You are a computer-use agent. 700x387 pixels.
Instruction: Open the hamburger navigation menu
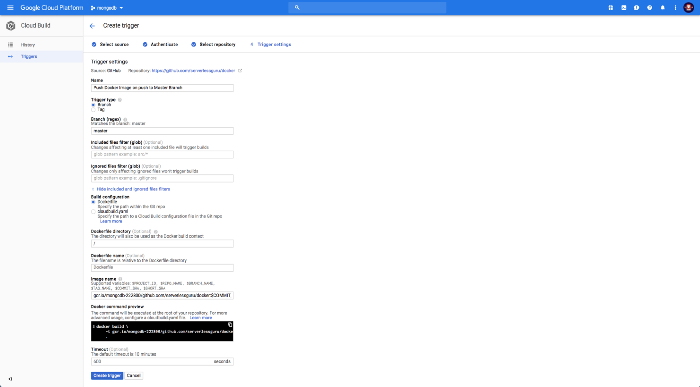click(x=10, y=8)
